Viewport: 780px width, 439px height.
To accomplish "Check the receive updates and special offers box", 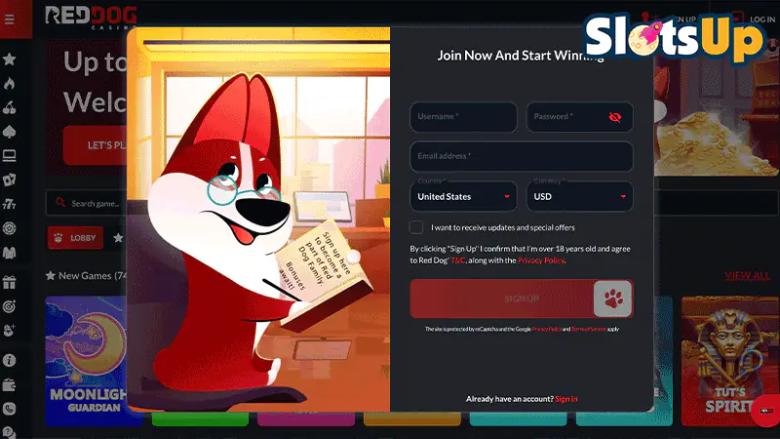I will (x=417, y=227).
